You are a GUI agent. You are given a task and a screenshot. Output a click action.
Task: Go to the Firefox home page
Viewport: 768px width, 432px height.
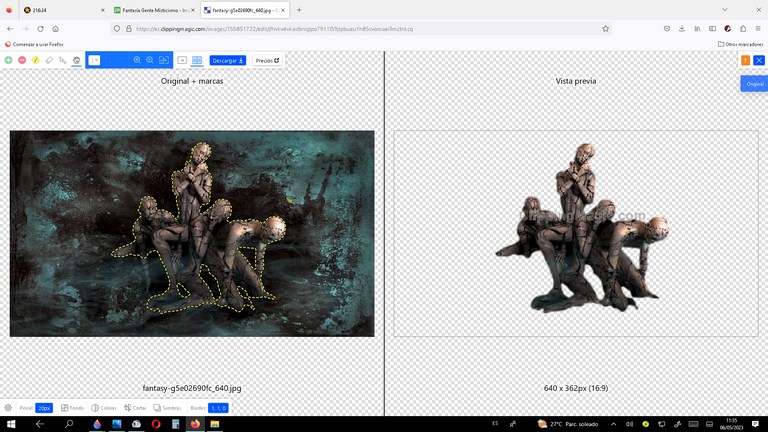(x=55, y=29)
